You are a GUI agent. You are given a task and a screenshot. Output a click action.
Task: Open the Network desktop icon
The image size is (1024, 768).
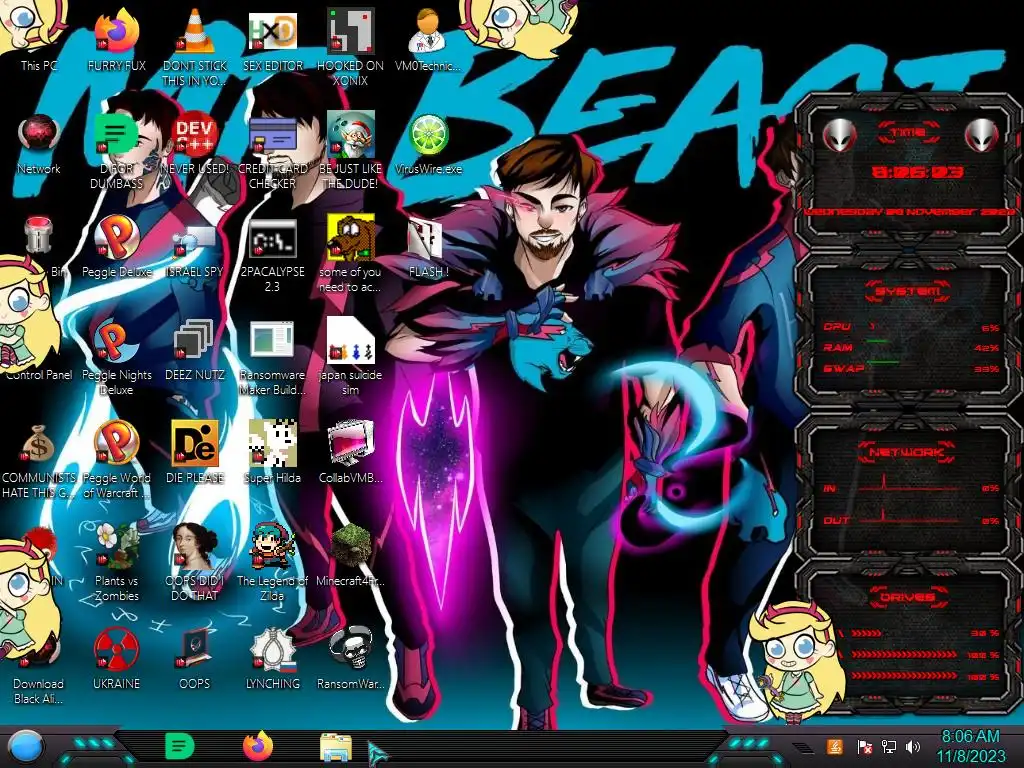click(x=39, y=135)
